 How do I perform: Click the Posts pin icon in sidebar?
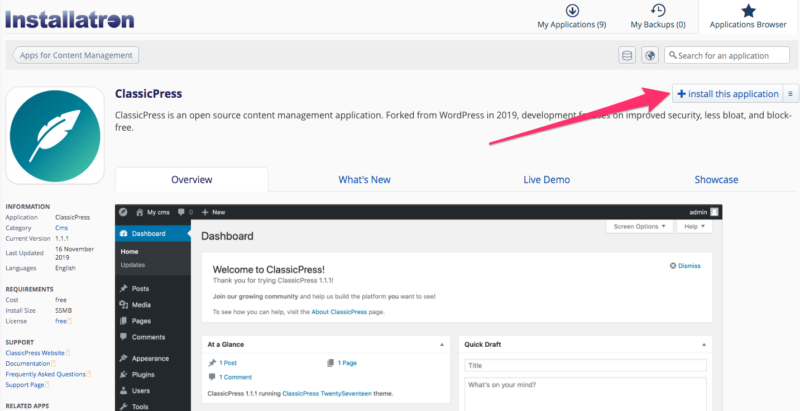(123, 289)
